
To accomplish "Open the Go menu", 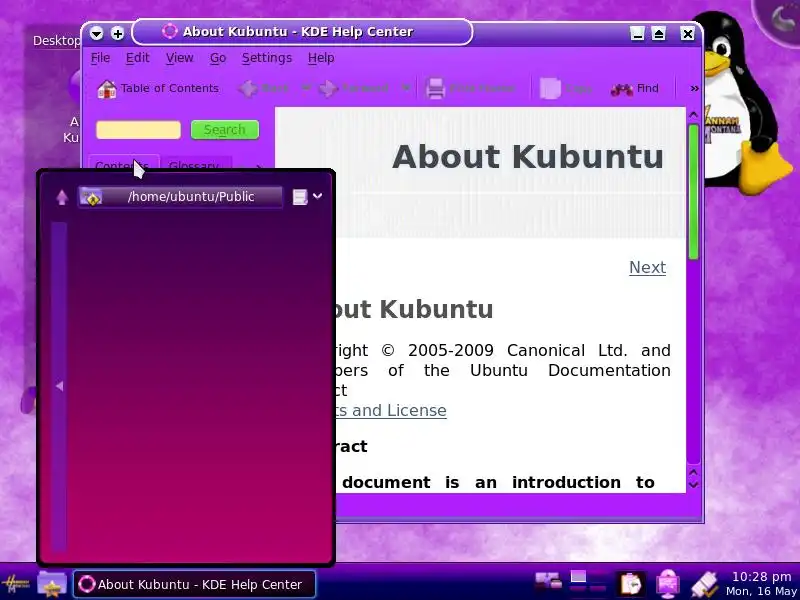I will tap(218, 58).
